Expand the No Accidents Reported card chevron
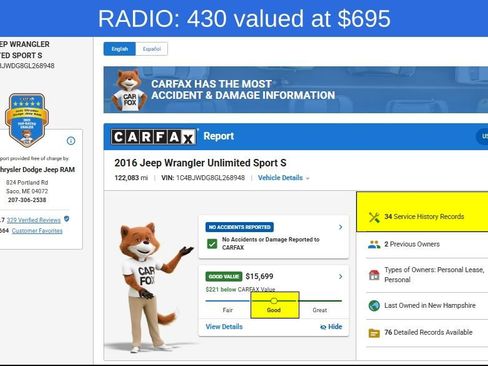Image resolution: width=488 pixels, height=366 pixels. click(x=340, y=227)
